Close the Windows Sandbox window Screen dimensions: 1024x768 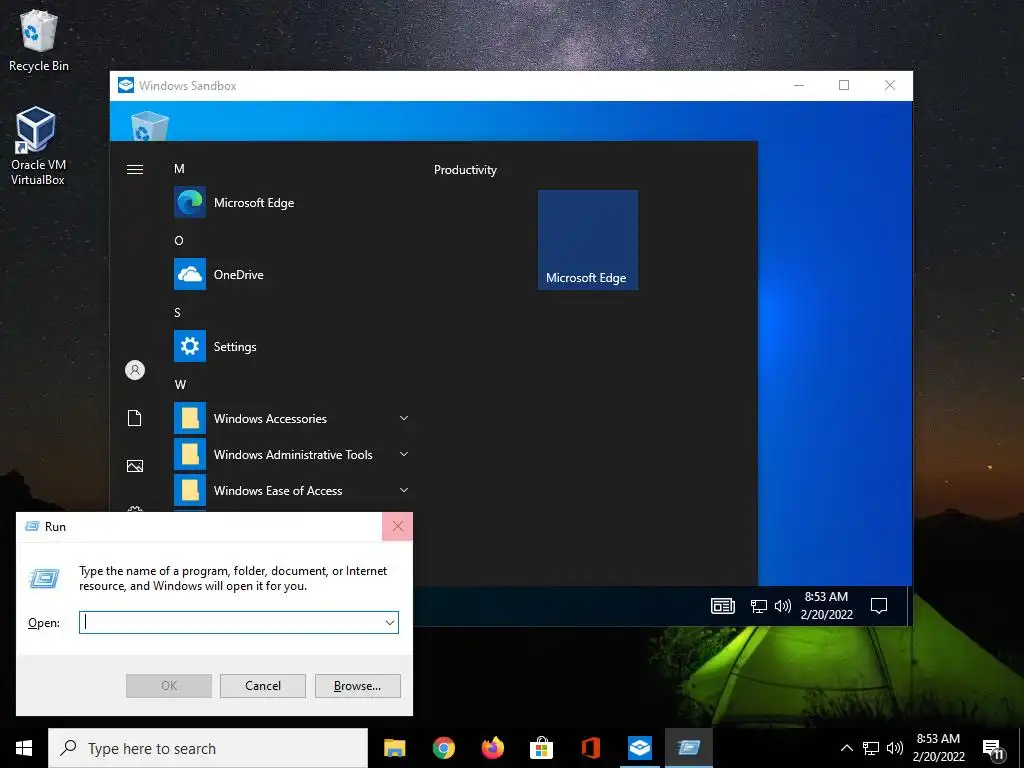[889, 86]
